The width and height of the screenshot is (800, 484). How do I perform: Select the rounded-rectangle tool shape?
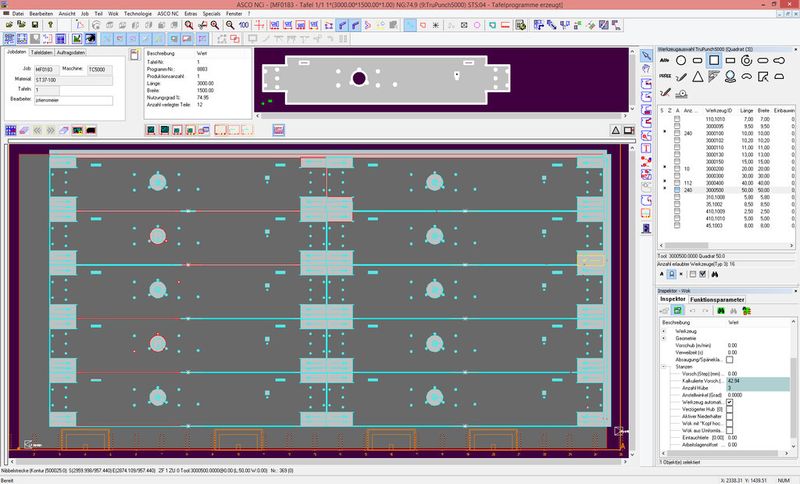(x=697, y=60)
